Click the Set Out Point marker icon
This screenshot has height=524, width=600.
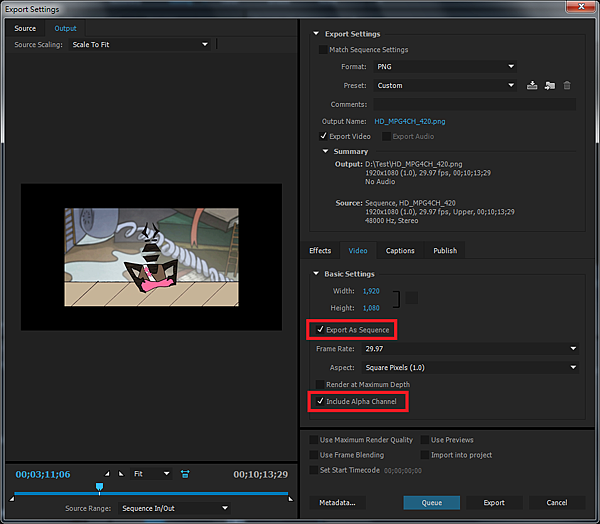tap(121, 474)
